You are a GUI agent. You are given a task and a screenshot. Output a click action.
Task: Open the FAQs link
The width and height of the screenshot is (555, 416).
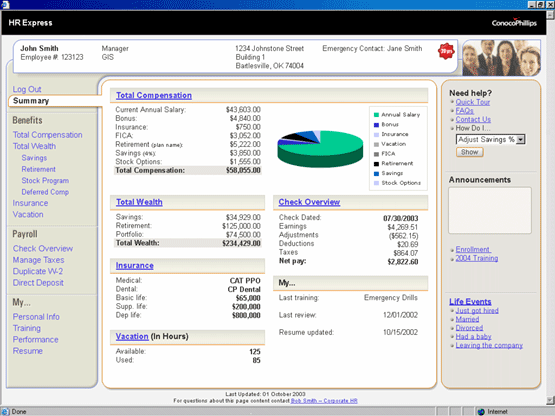tap(464, 111)
